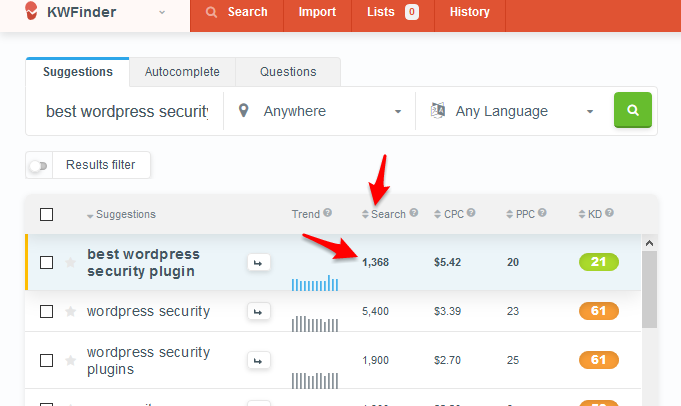Click arrow button for wordpress security plugins row
681x406 pixels.
point(258,360)
